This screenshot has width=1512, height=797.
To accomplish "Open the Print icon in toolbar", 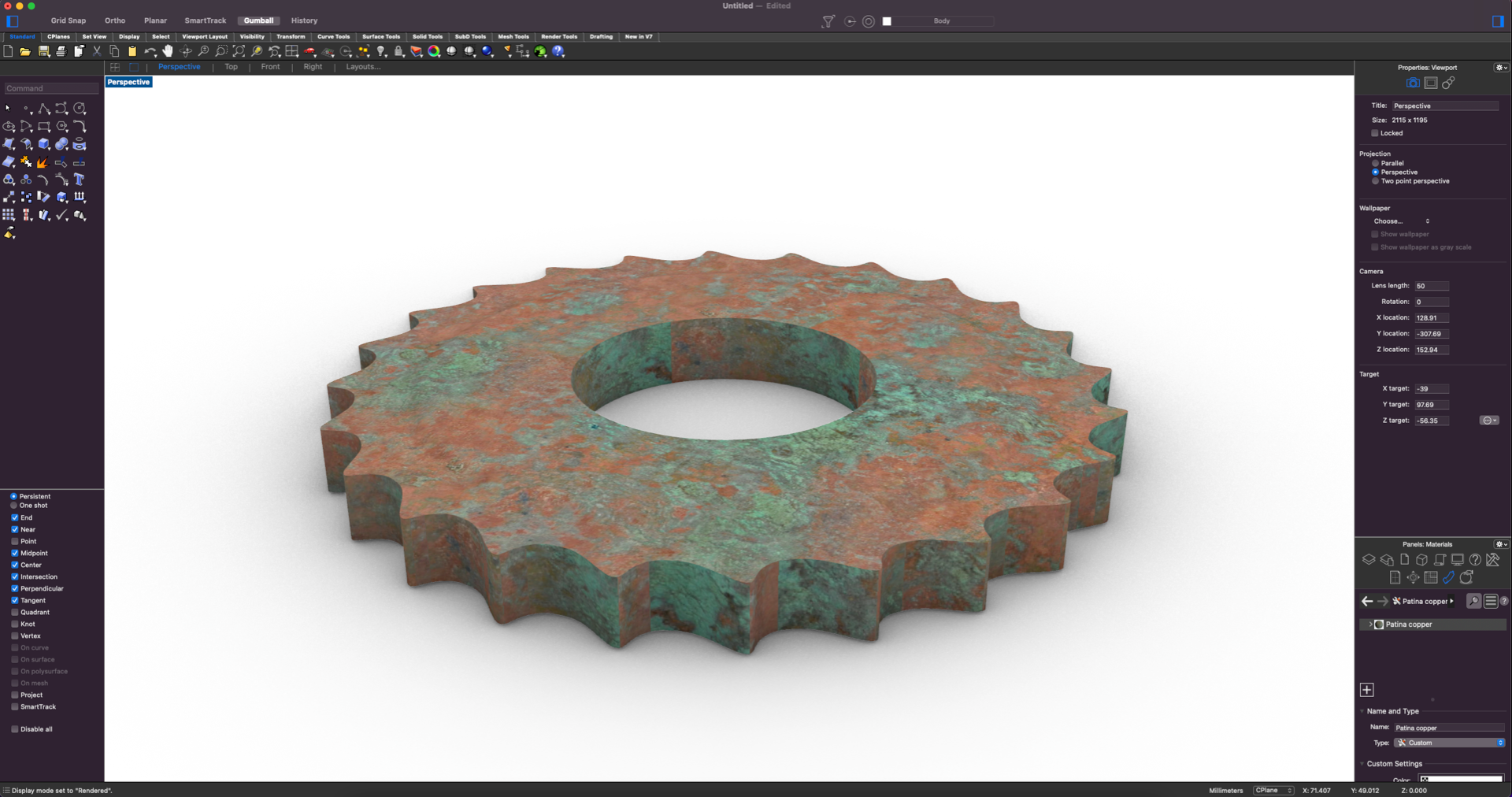I will pyautogui.click(x=61, y=51).
